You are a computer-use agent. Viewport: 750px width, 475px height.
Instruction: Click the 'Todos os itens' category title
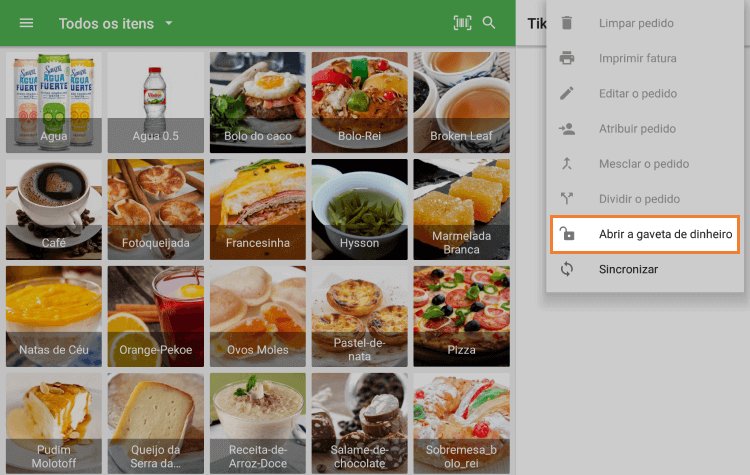(106, 23)
